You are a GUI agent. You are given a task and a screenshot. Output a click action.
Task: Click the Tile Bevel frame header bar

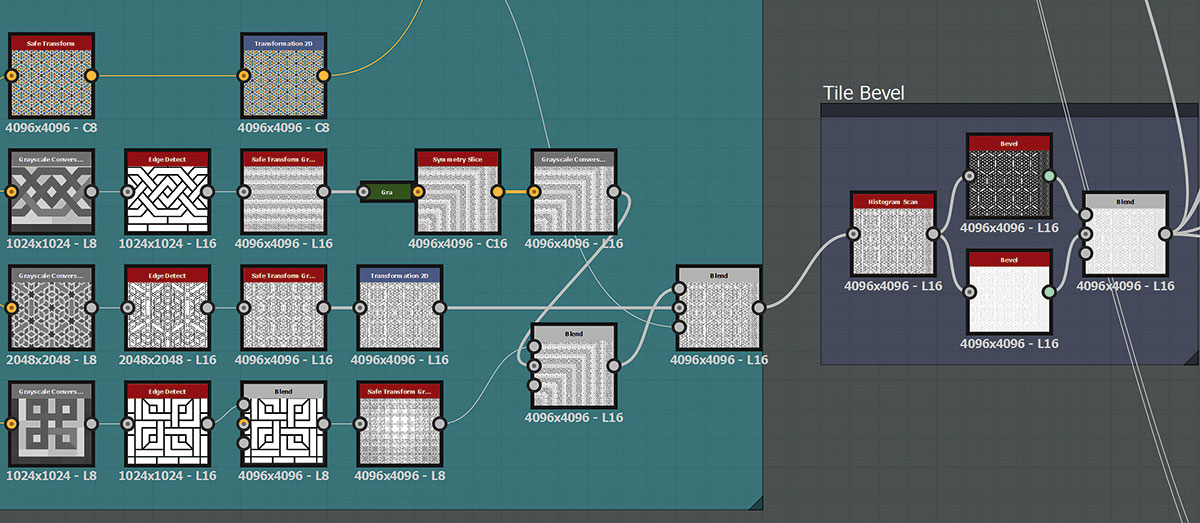[x=1008, y=110]
